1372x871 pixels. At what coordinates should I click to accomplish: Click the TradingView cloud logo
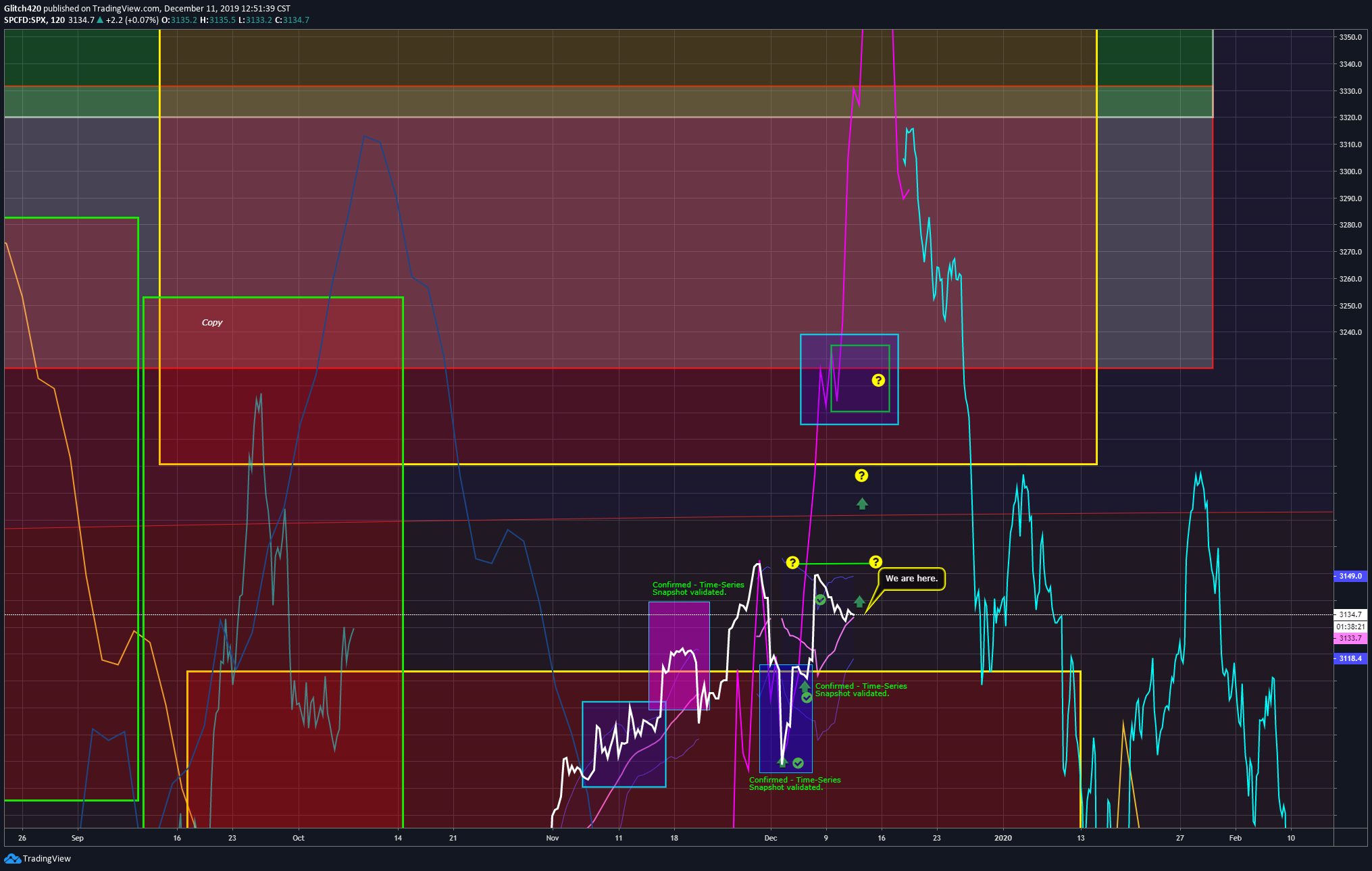click(x=12, y=858)
